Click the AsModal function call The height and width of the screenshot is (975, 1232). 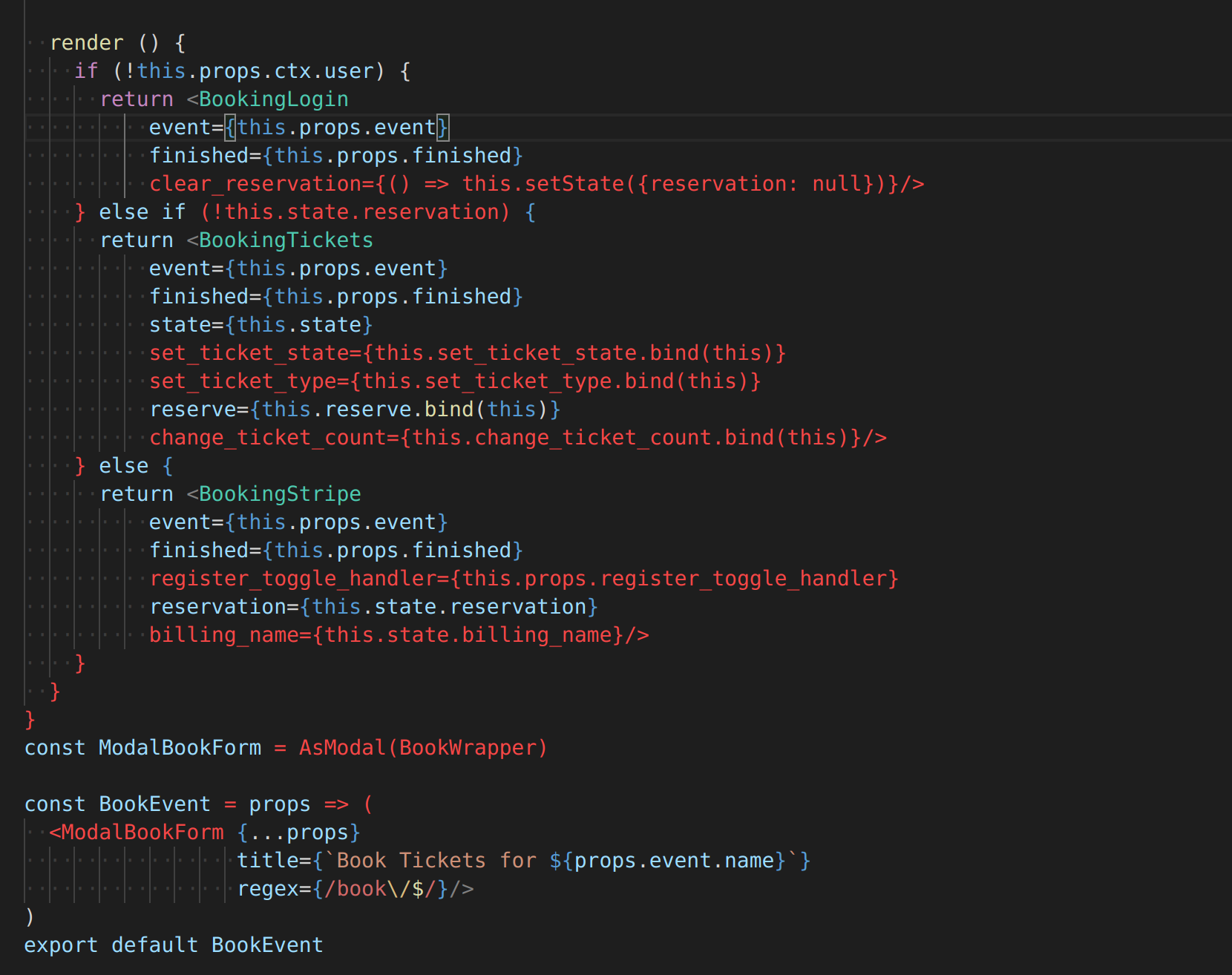coord(338,747)
